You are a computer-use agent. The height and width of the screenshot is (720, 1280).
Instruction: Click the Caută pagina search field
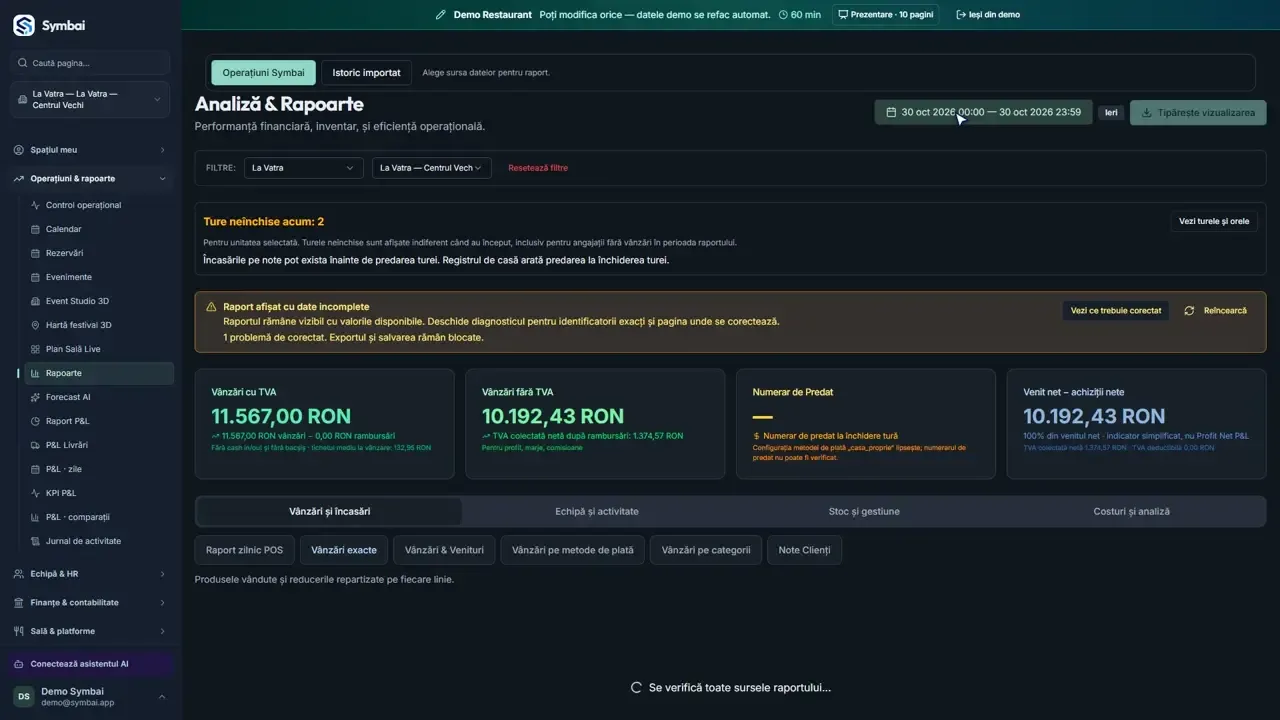90,63
